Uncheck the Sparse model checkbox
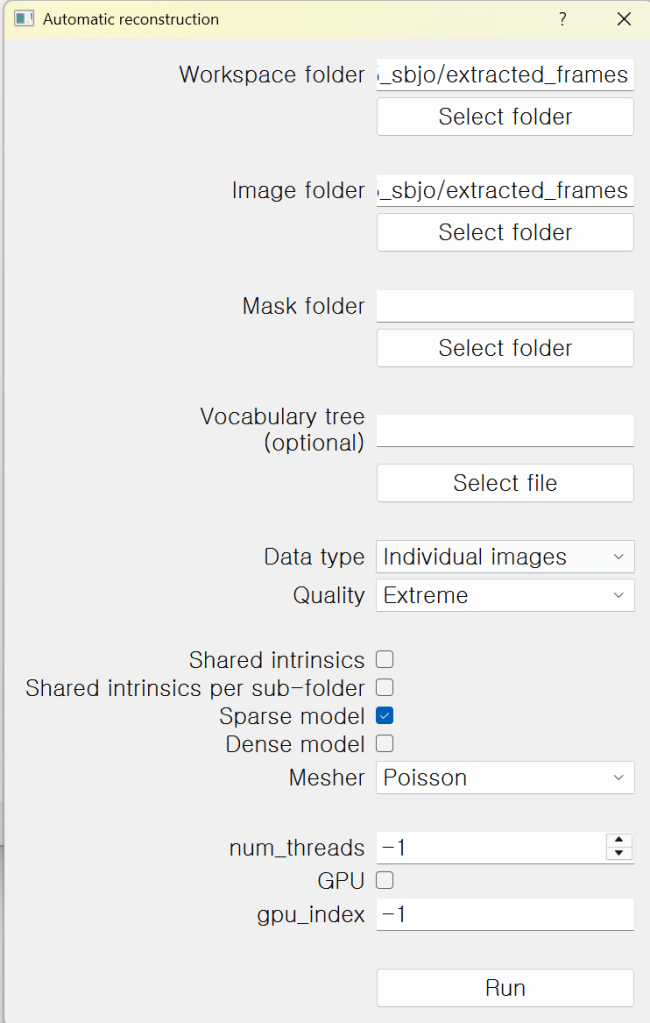The height and width of the screenshot is (1023, 650). tap(385, 716)
